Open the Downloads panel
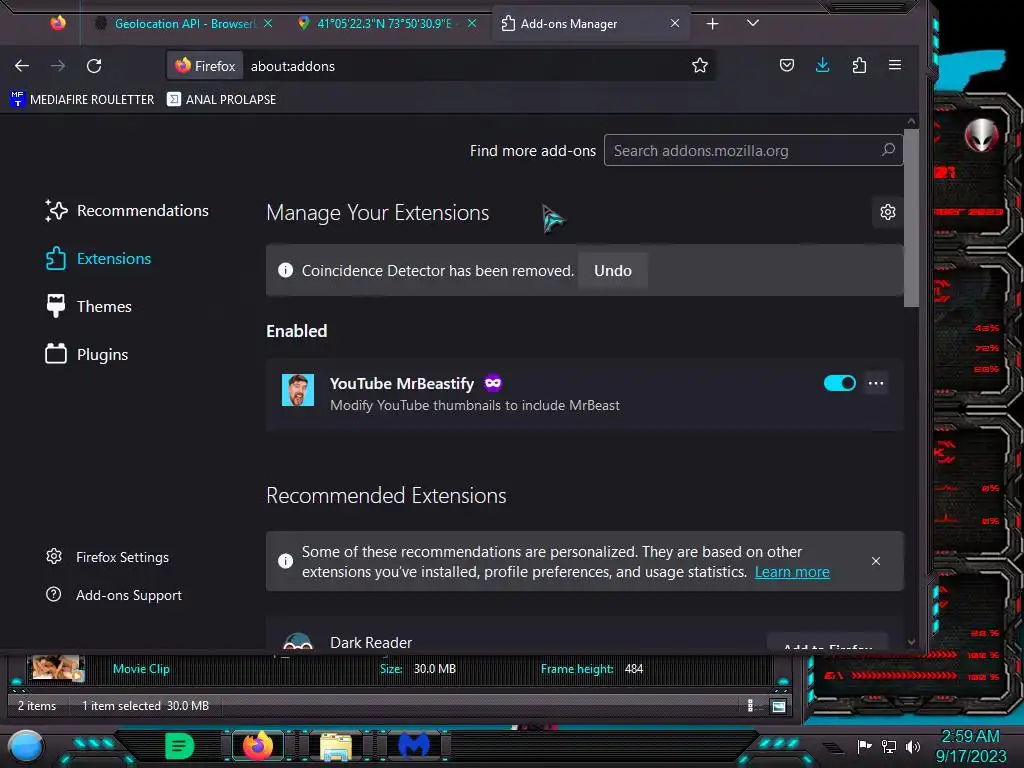The width and height of the screenshot is (1024, 768). tap(823, 65)
